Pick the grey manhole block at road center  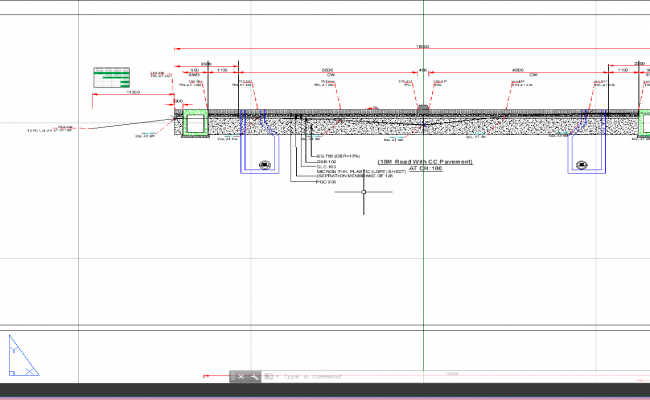click(423, 106)
